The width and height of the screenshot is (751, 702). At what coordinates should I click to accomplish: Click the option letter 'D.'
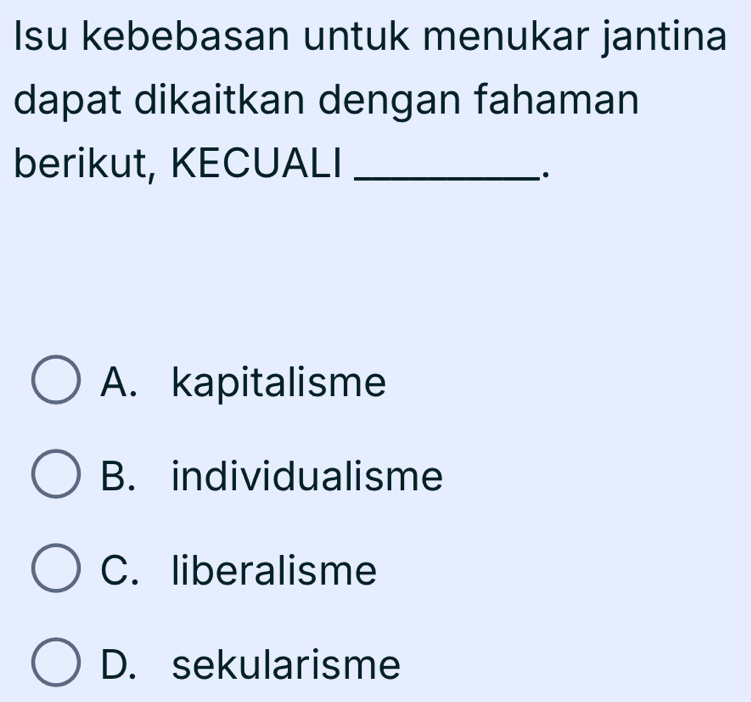pos(120,665)
